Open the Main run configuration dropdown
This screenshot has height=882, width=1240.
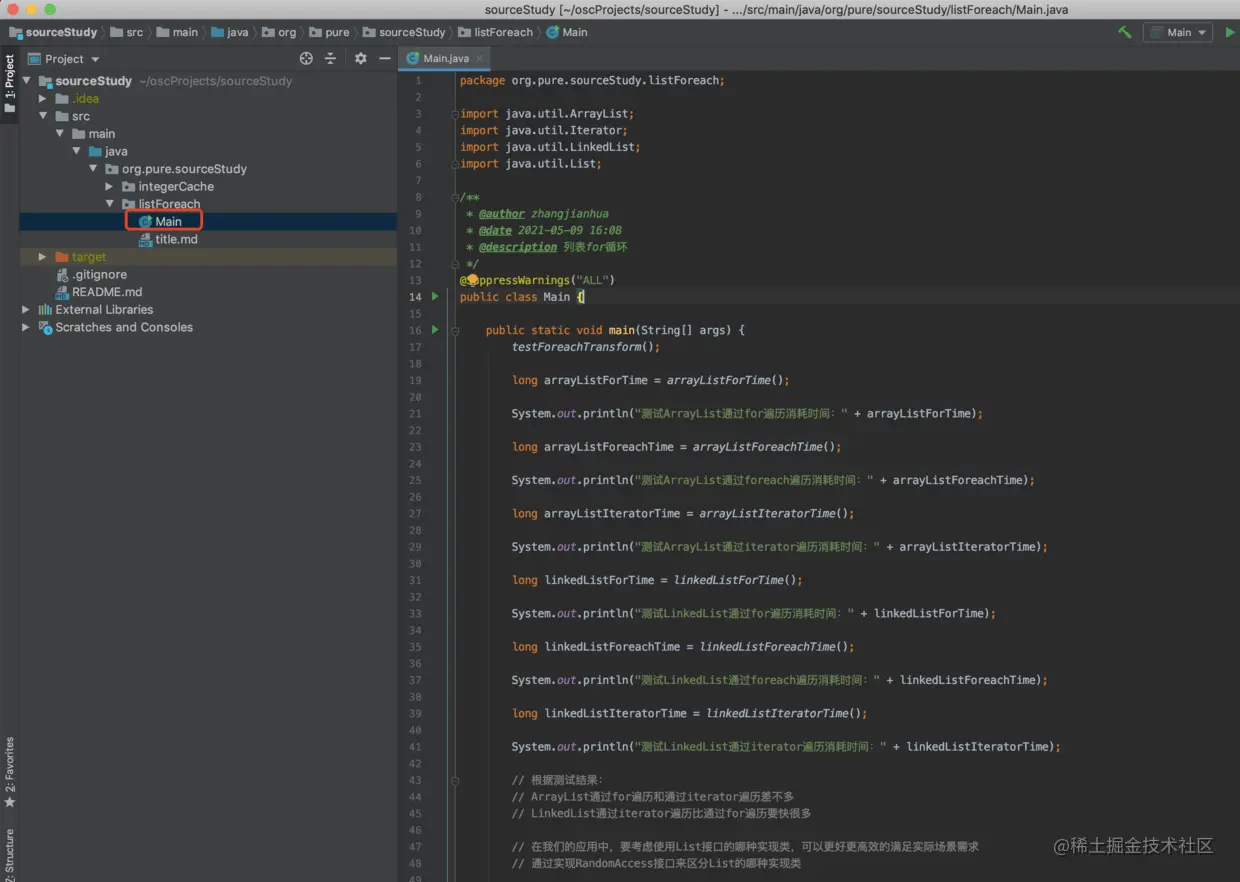tap(1178, 32)
